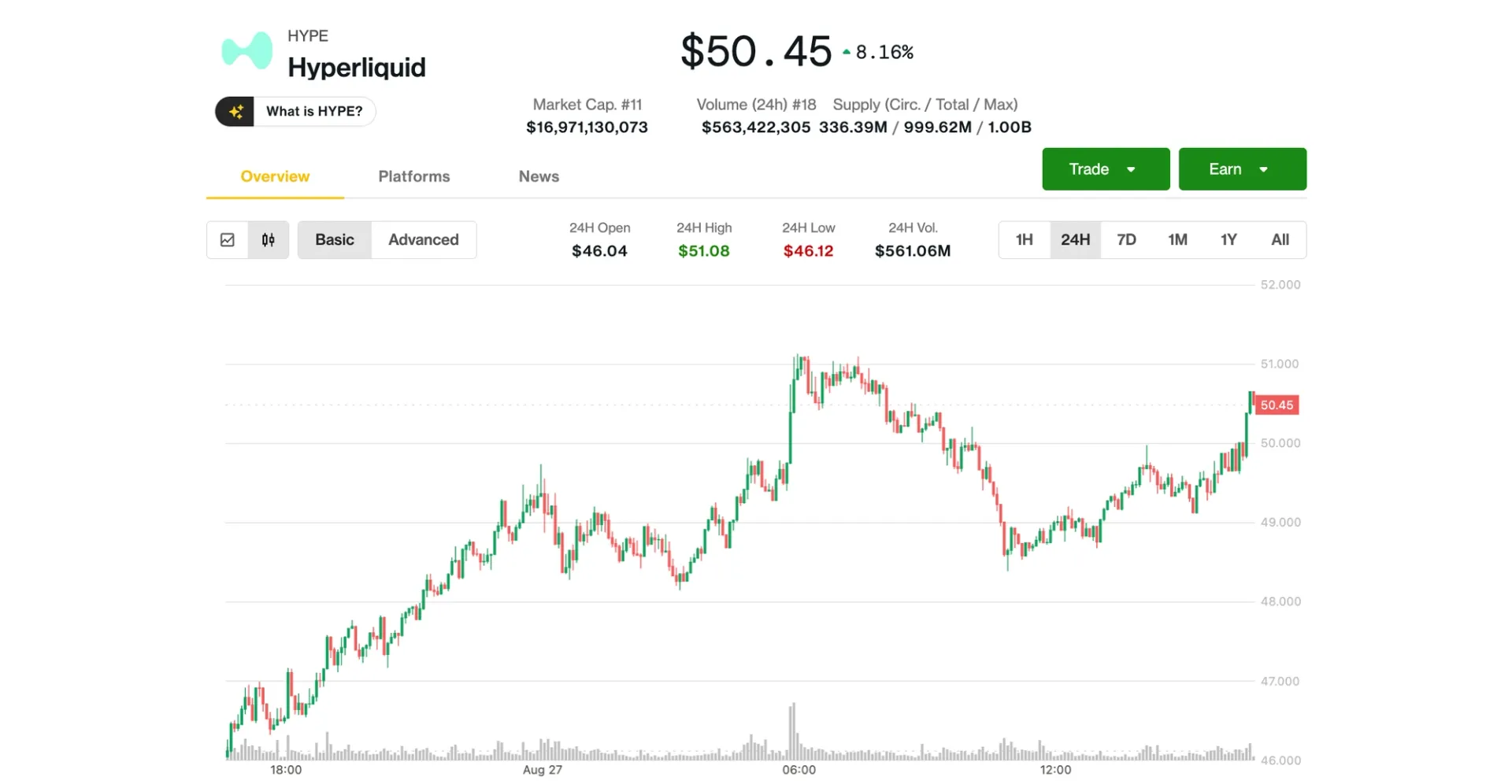1512x784 pixels.
Task: Click the Hyperliquid logo
Action: click(245, 51)
